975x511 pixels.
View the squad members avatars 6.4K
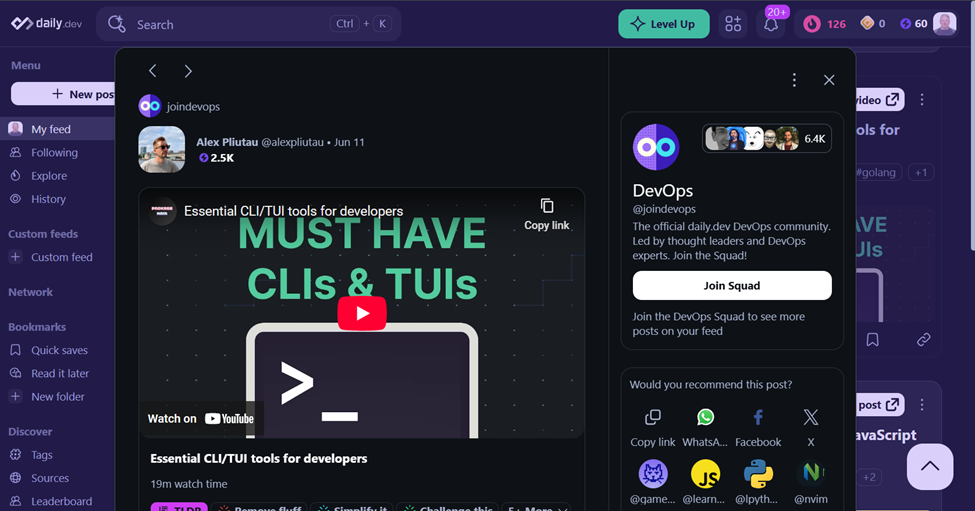767,139
